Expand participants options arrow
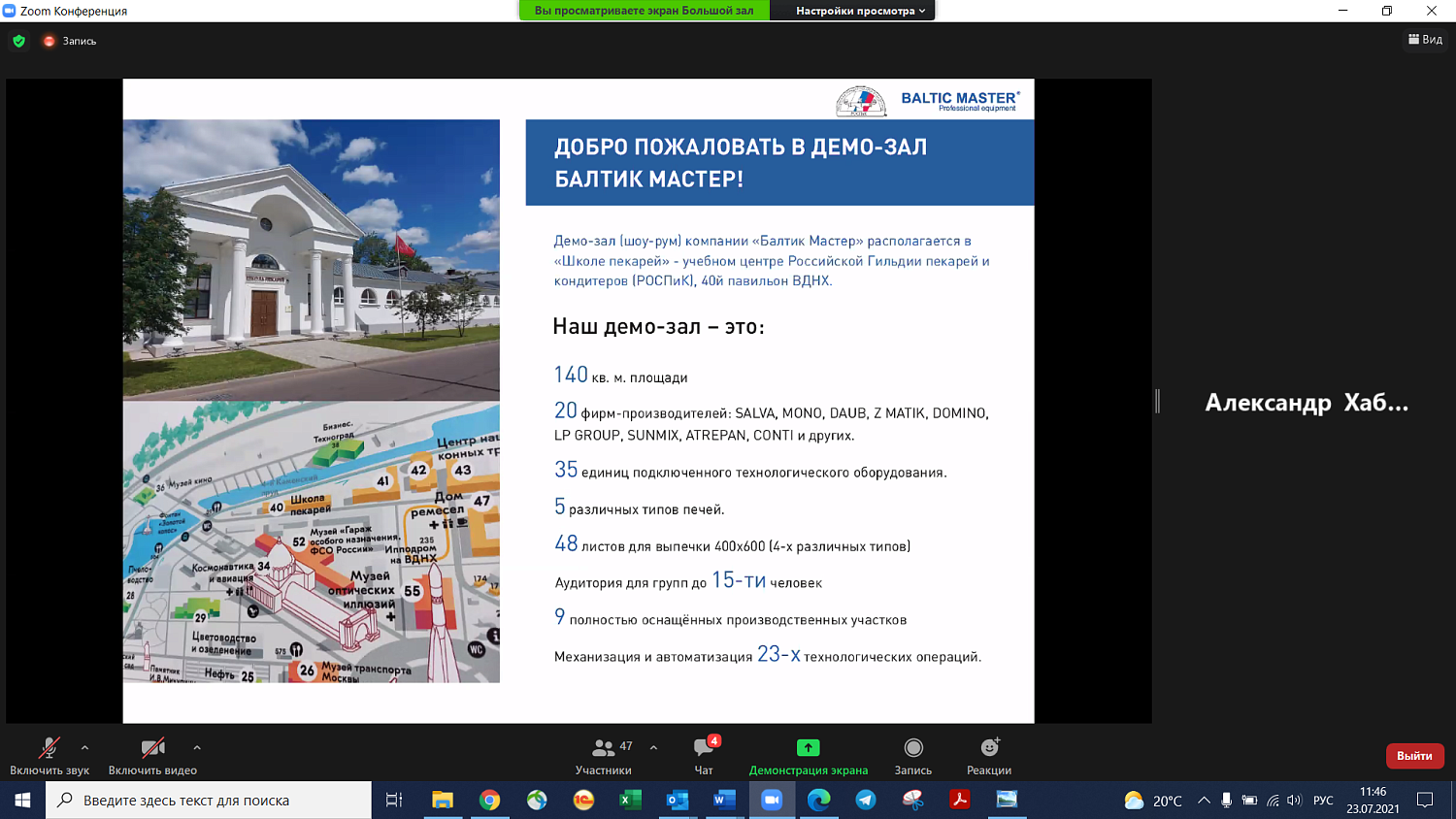 pos(653,747)
